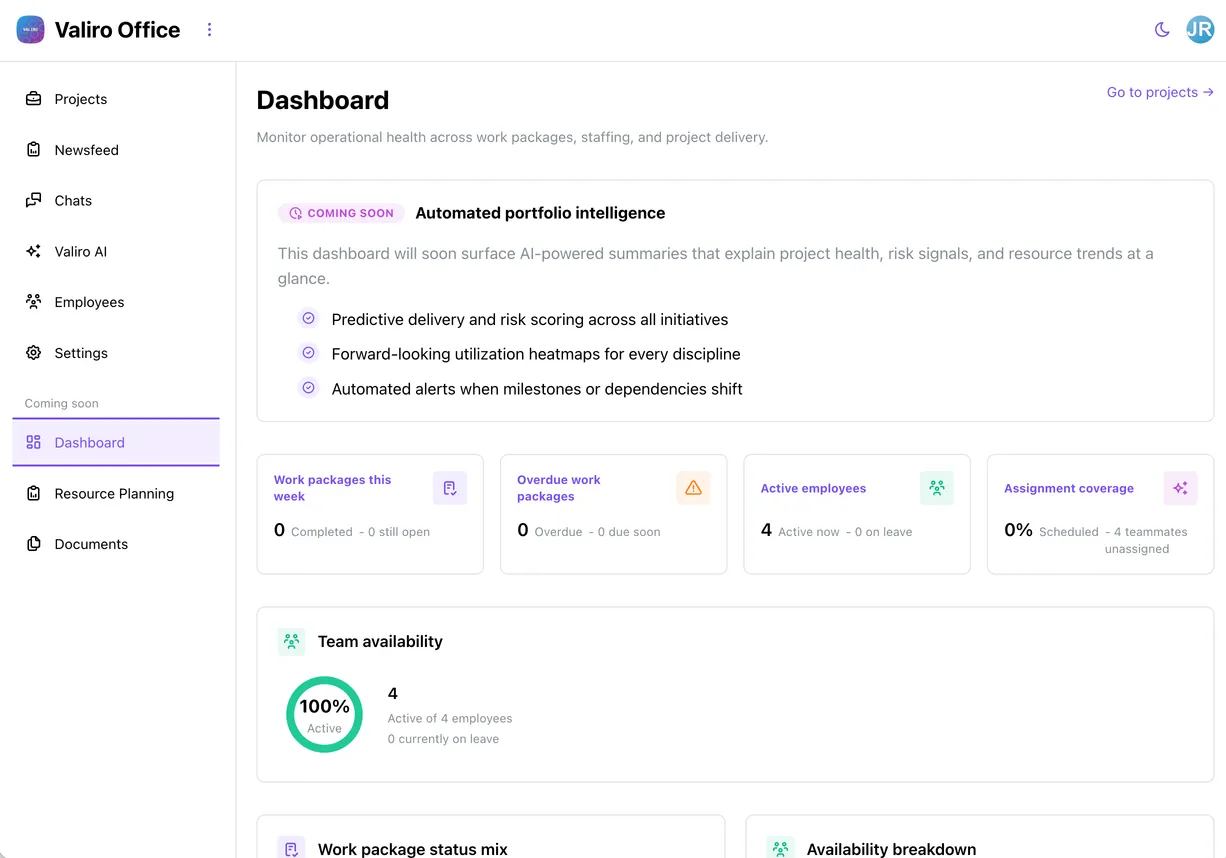1226x858 pixels.
Task: Select Dashboard under Coming soon section
Action: point(89,442)
